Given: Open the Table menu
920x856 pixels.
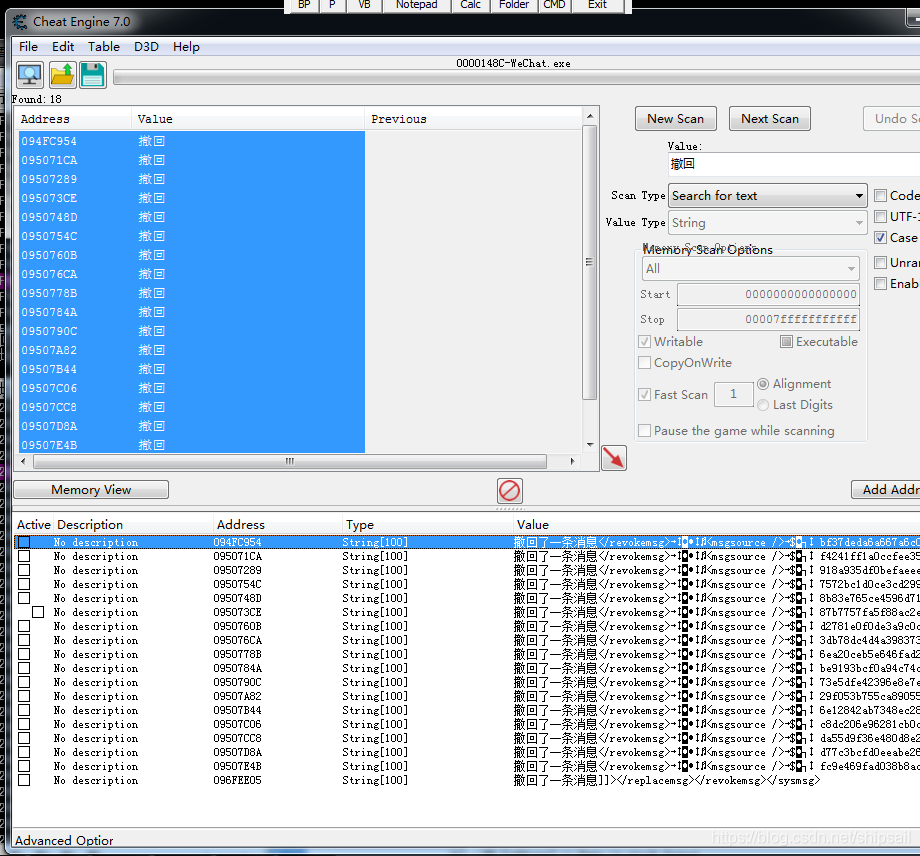Looking at the screenshot, I should [104, 47].
